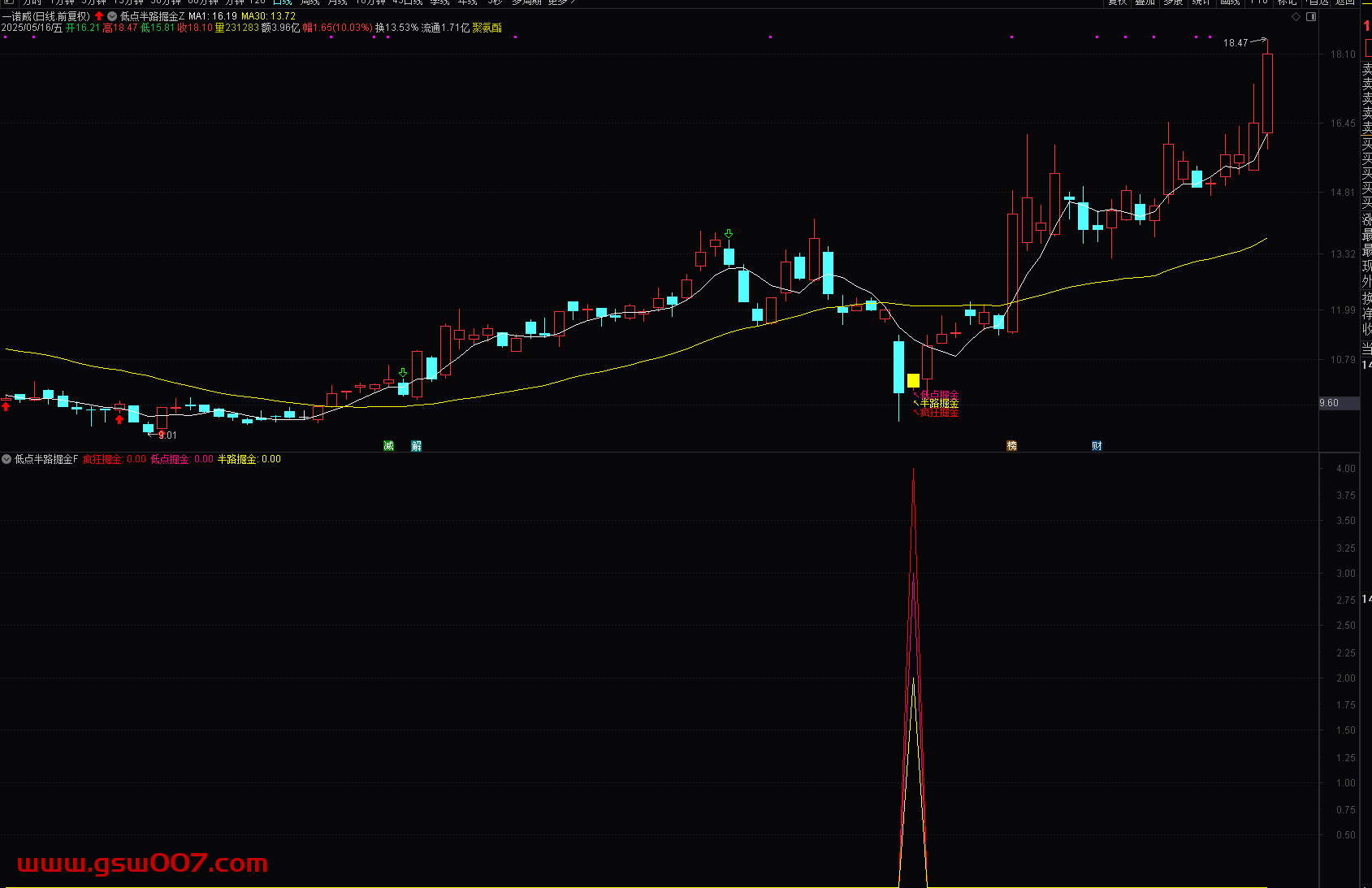This screenshot has height=888, width=1372.
Task: Click the 低点掘金 signal label on chart
Action: coord(939,394)
